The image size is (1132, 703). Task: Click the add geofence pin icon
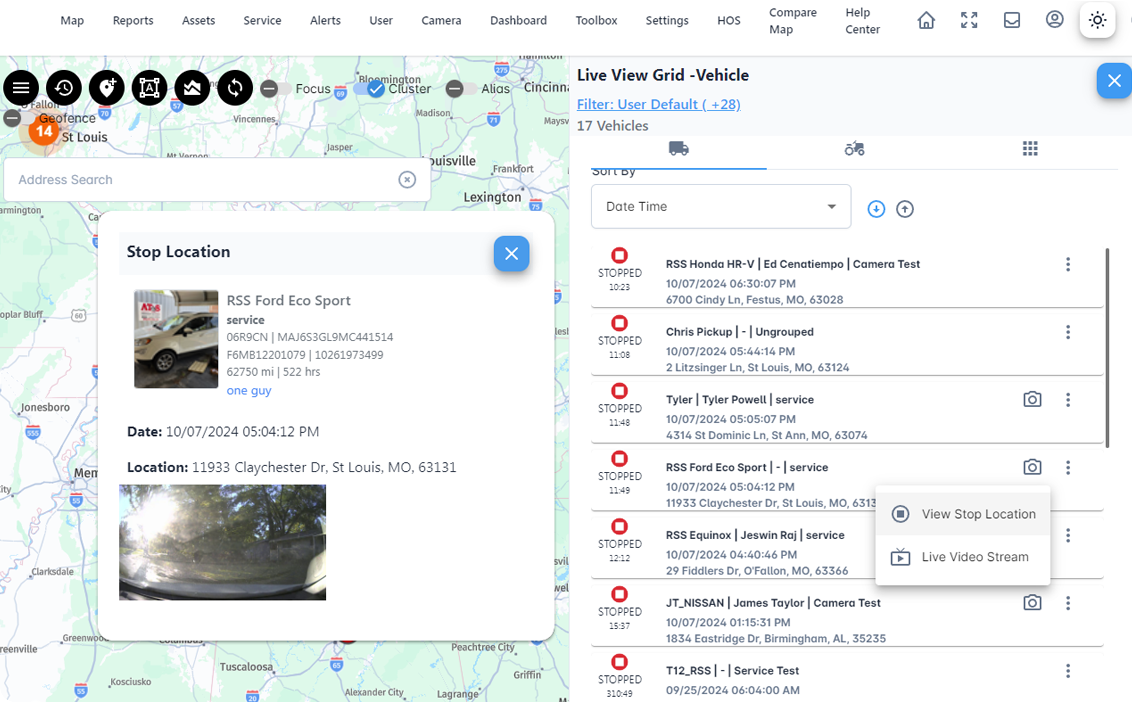click(107, 88)
